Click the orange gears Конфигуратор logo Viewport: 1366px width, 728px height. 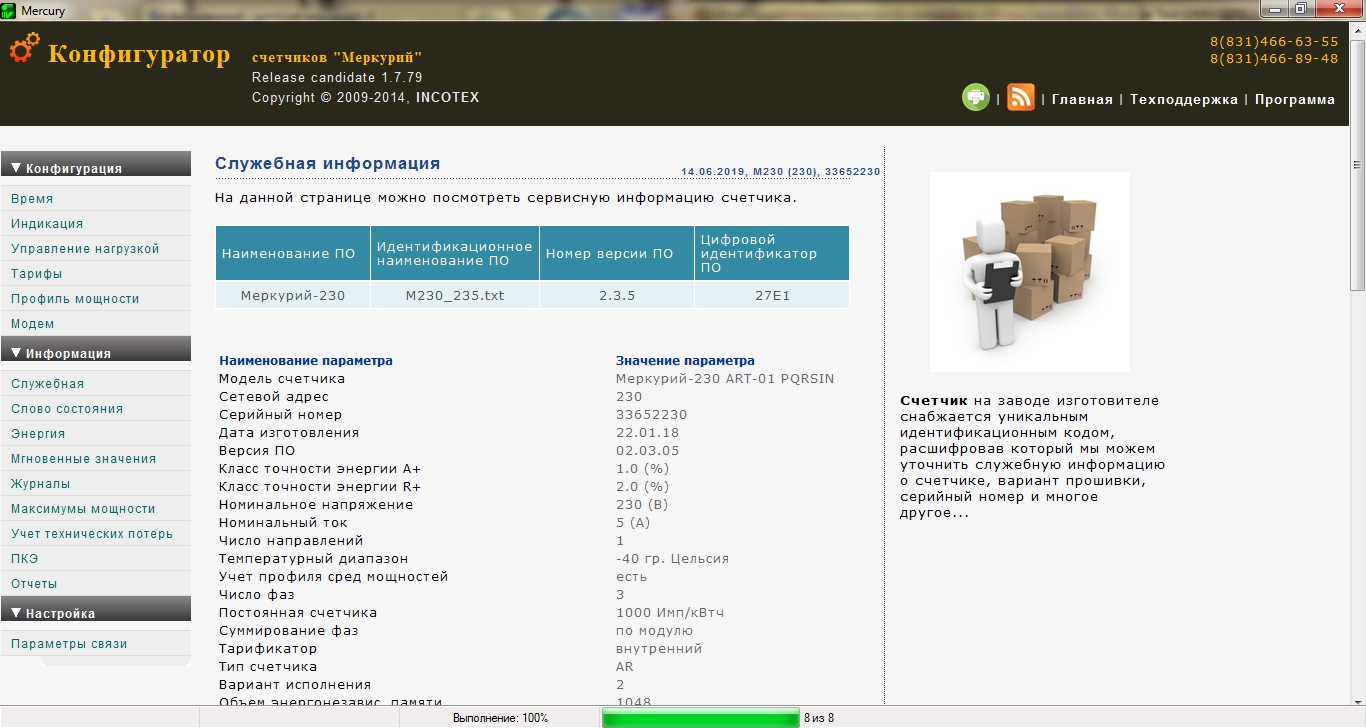point(25,50)
